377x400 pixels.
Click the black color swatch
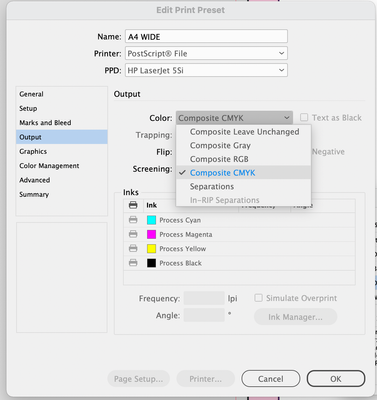(151, 263)
